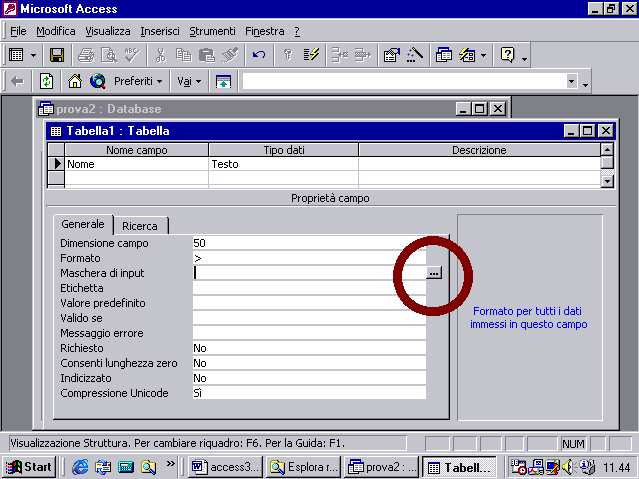Open the ? help menu

coord(297,31)
